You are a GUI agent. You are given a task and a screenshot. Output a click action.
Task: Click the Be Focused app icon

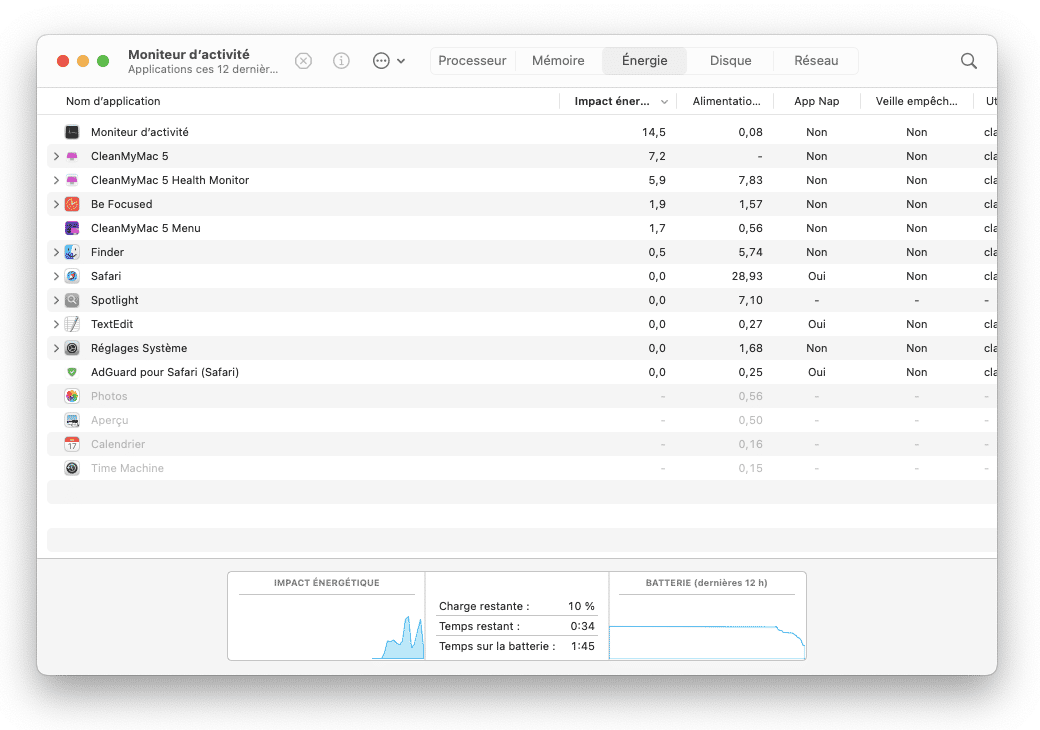(72, 204)
